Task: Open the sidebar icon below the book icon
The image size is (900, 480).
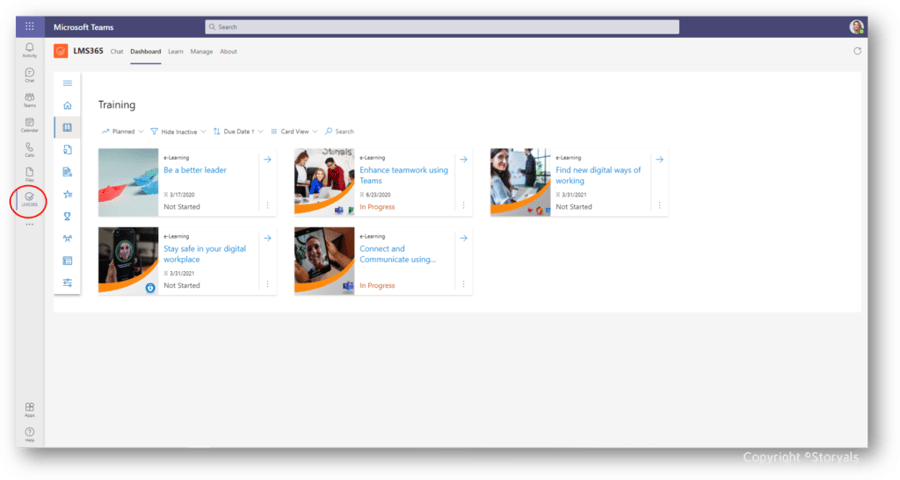Action: click(x=67, y=150)
